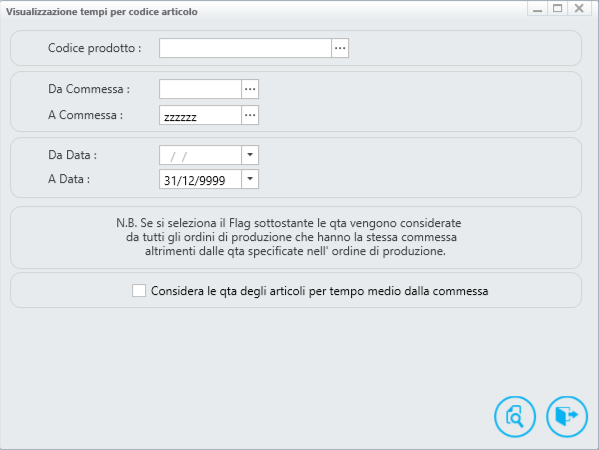This screenshot has width=599, height=450.
Task: Open the Da Commessa lookup ellipsis button
Action: (x=250, y=89)
